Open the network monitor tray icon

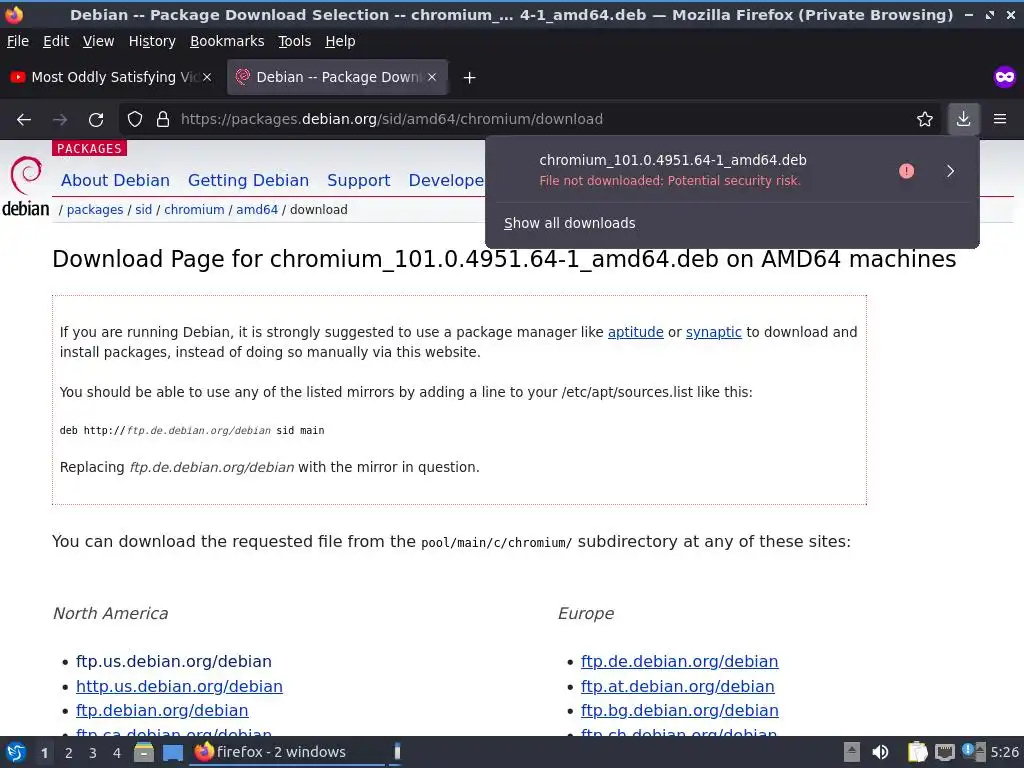(x=944, y=752)
